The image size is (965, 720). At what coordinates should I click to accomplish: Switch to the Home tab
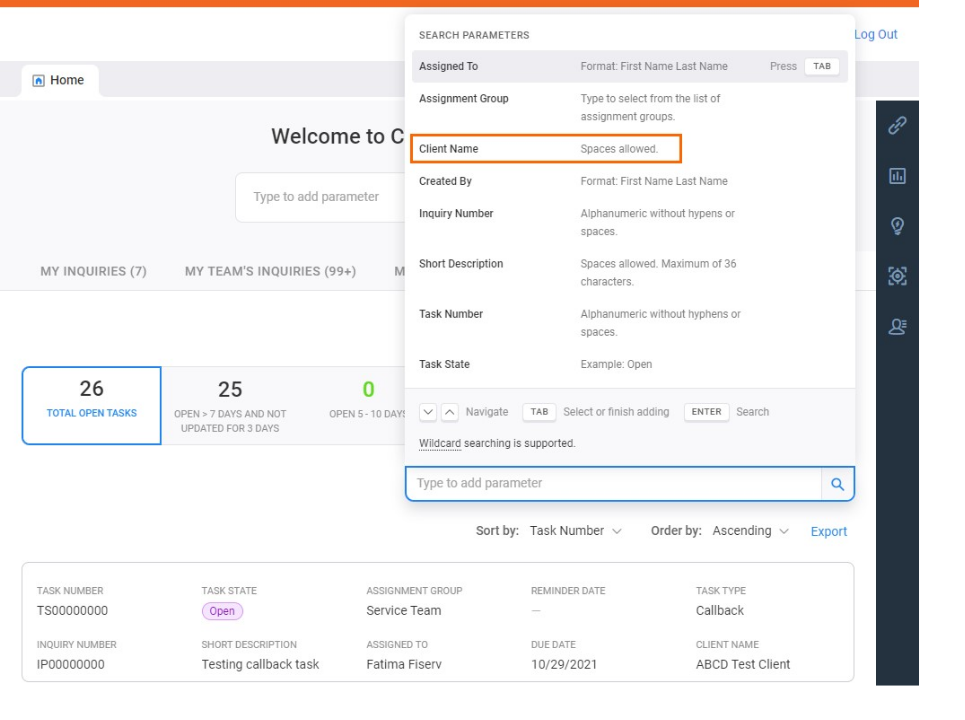pos(60,81)
